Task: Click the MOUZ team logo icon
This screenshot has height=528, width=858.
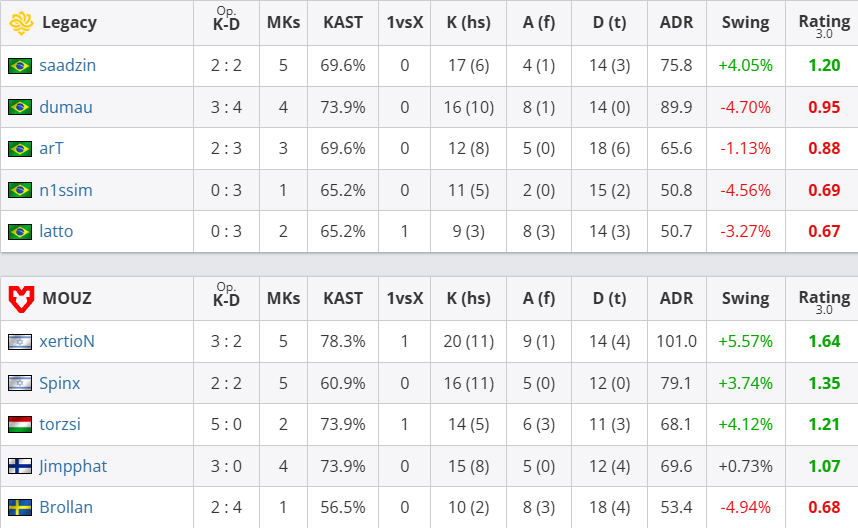Action: (20, 298)
